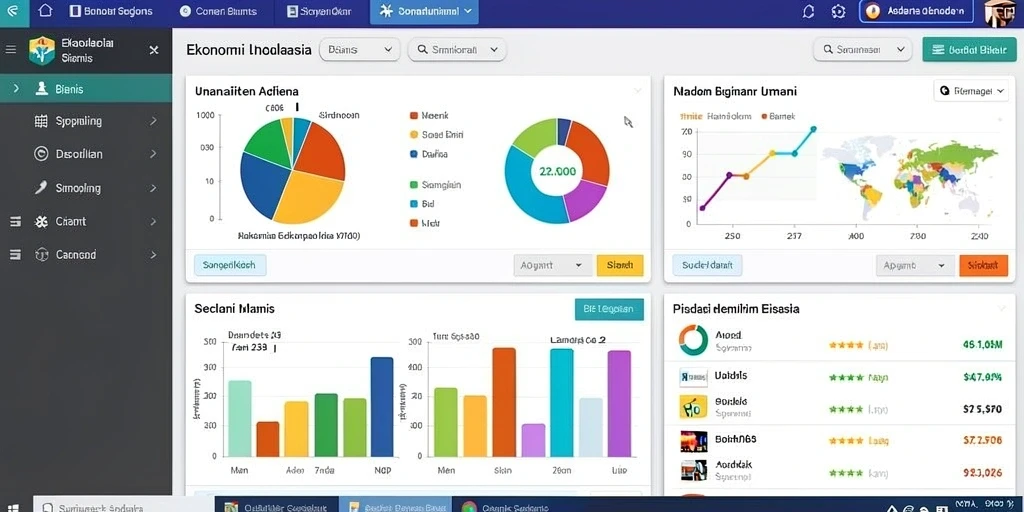Click the home icon in top bar

(44, 11)
